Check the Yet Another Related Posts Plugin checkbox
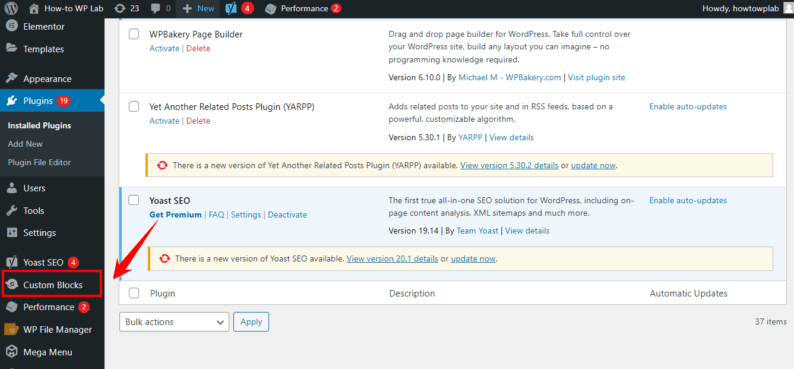 tap(134, 106)
